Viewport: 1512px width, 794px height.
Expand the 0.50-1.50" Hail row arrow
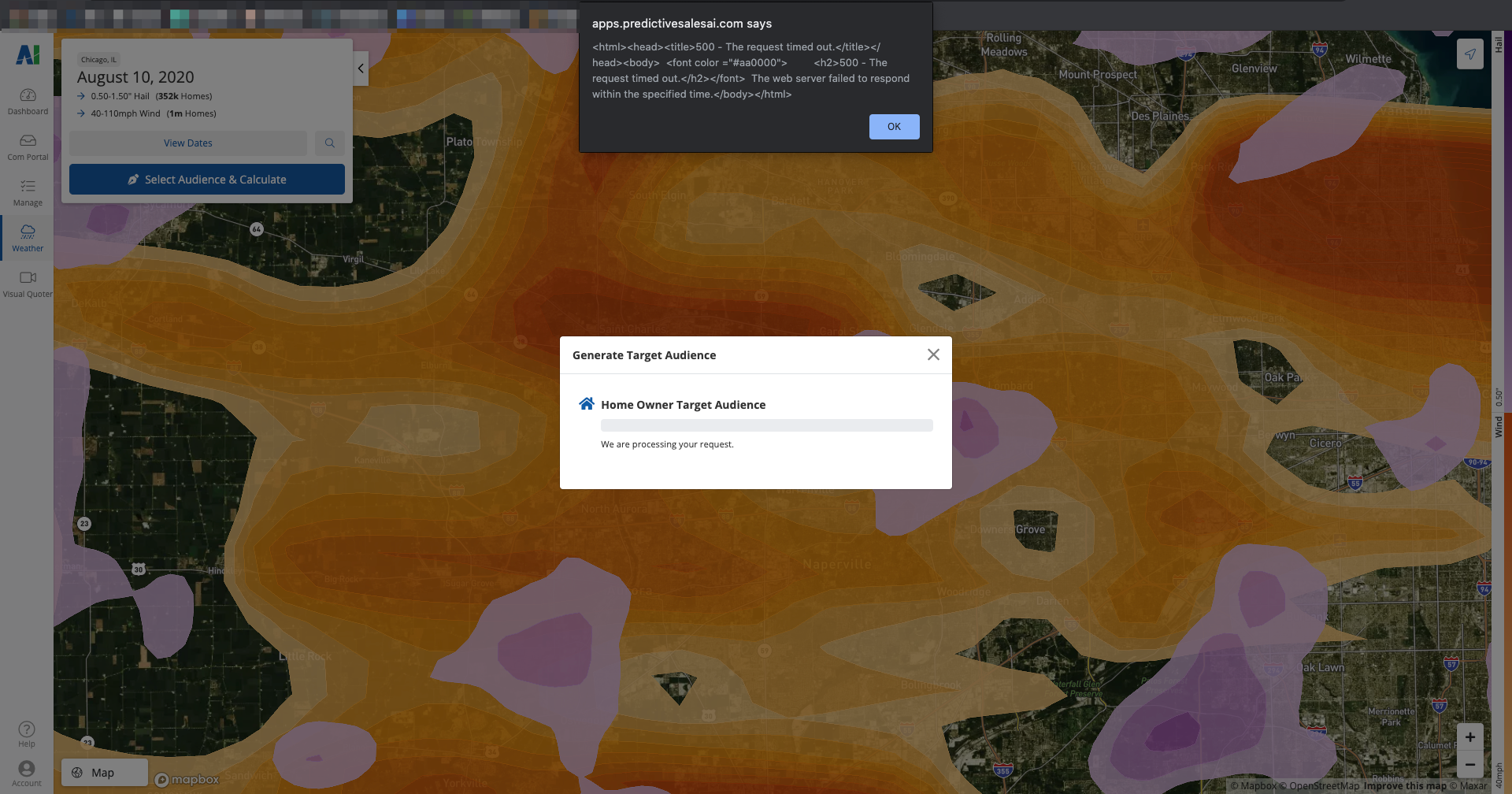pos(81,96)
